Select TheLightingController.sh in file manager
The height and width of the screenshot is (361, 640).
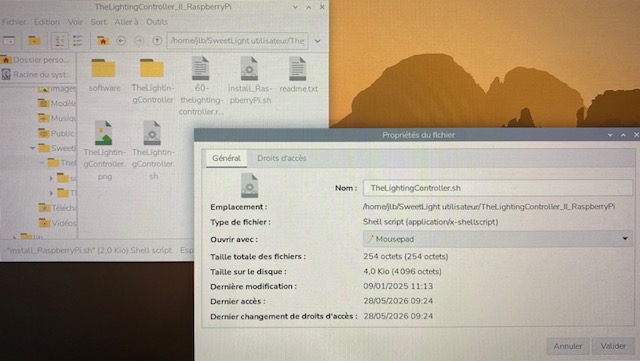tap(153, 151)
